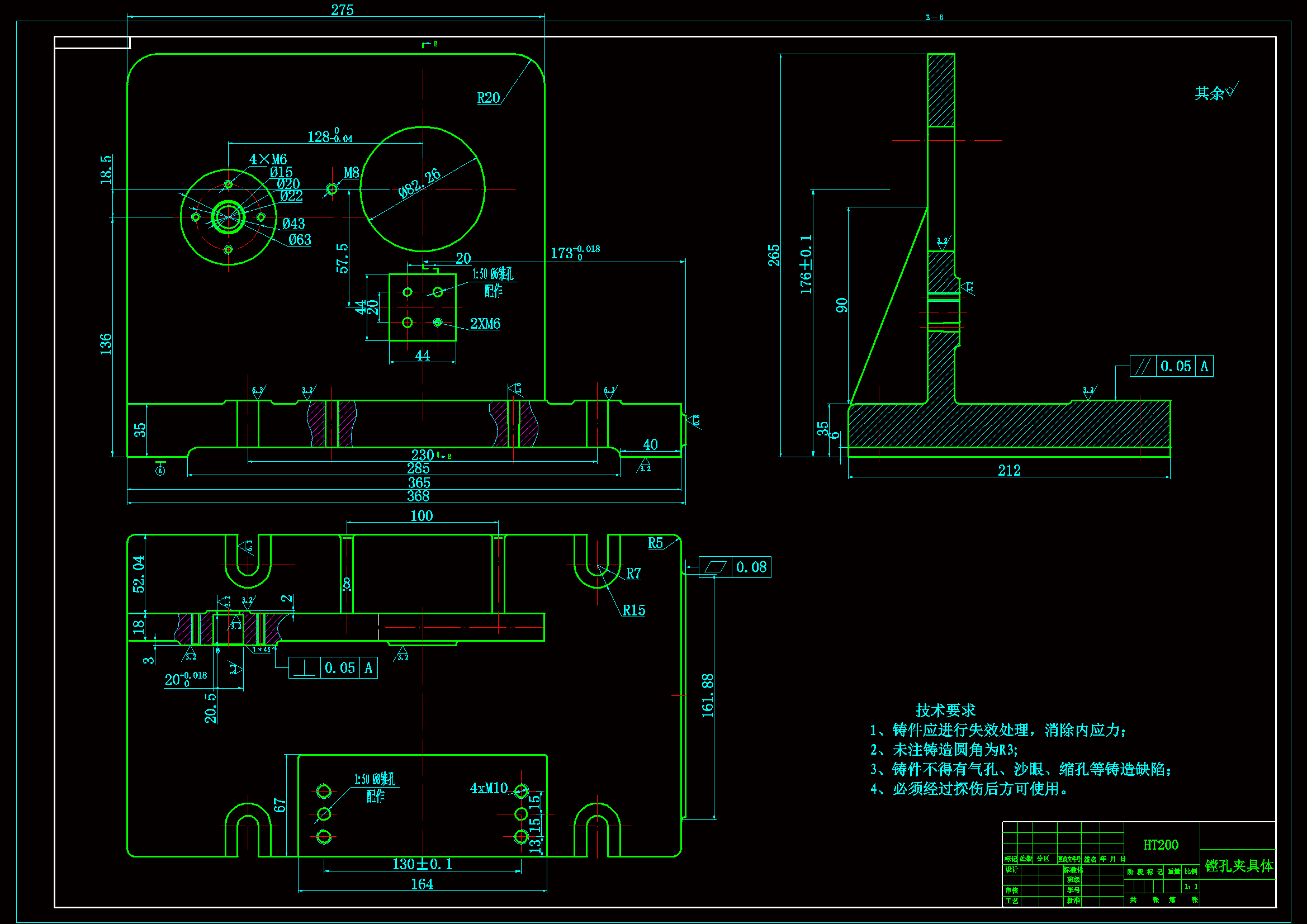Click the 130±0.1 dimension text

click(x=422, y=864)
